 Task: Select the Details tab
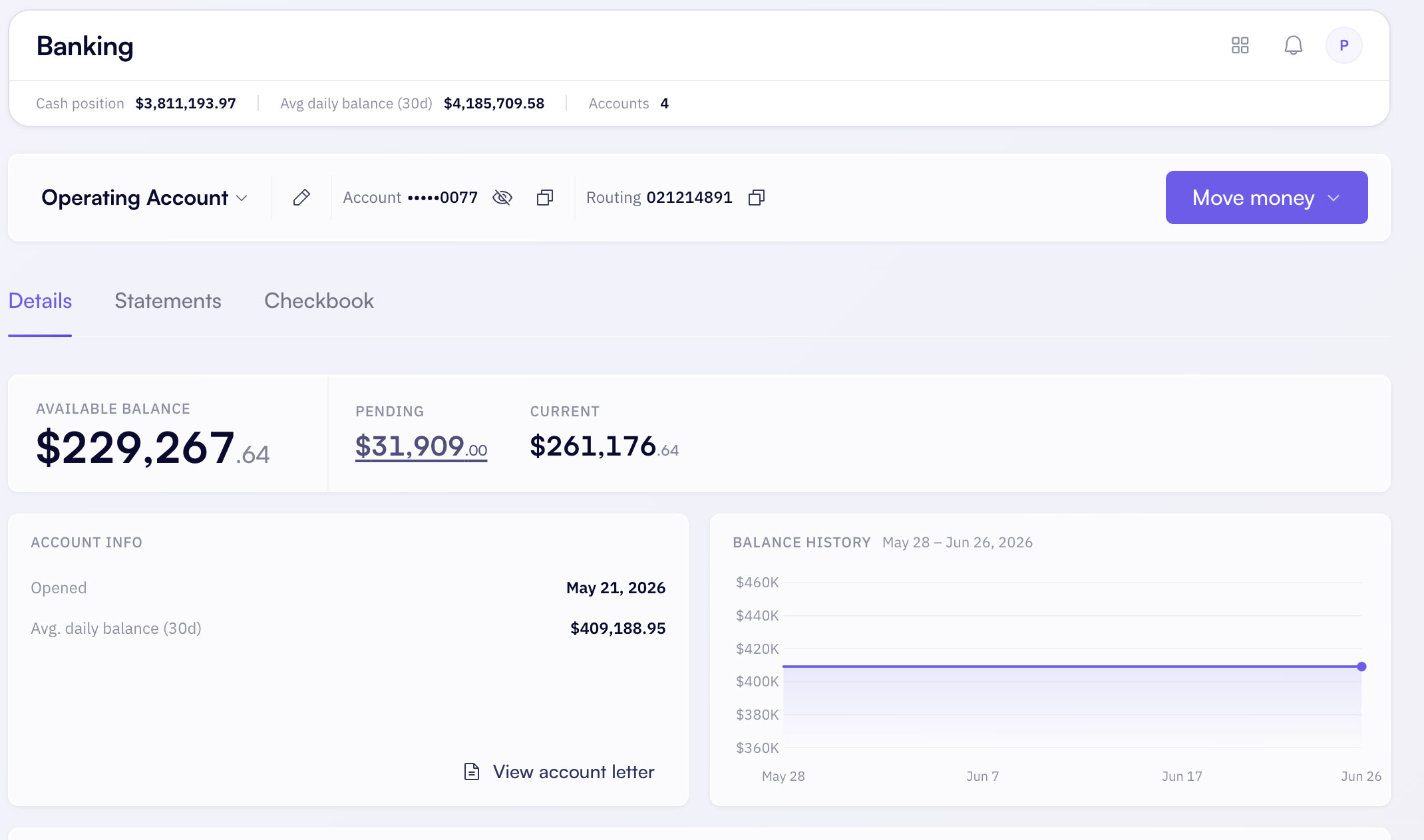pyautogui.click(x=40, y=301)
